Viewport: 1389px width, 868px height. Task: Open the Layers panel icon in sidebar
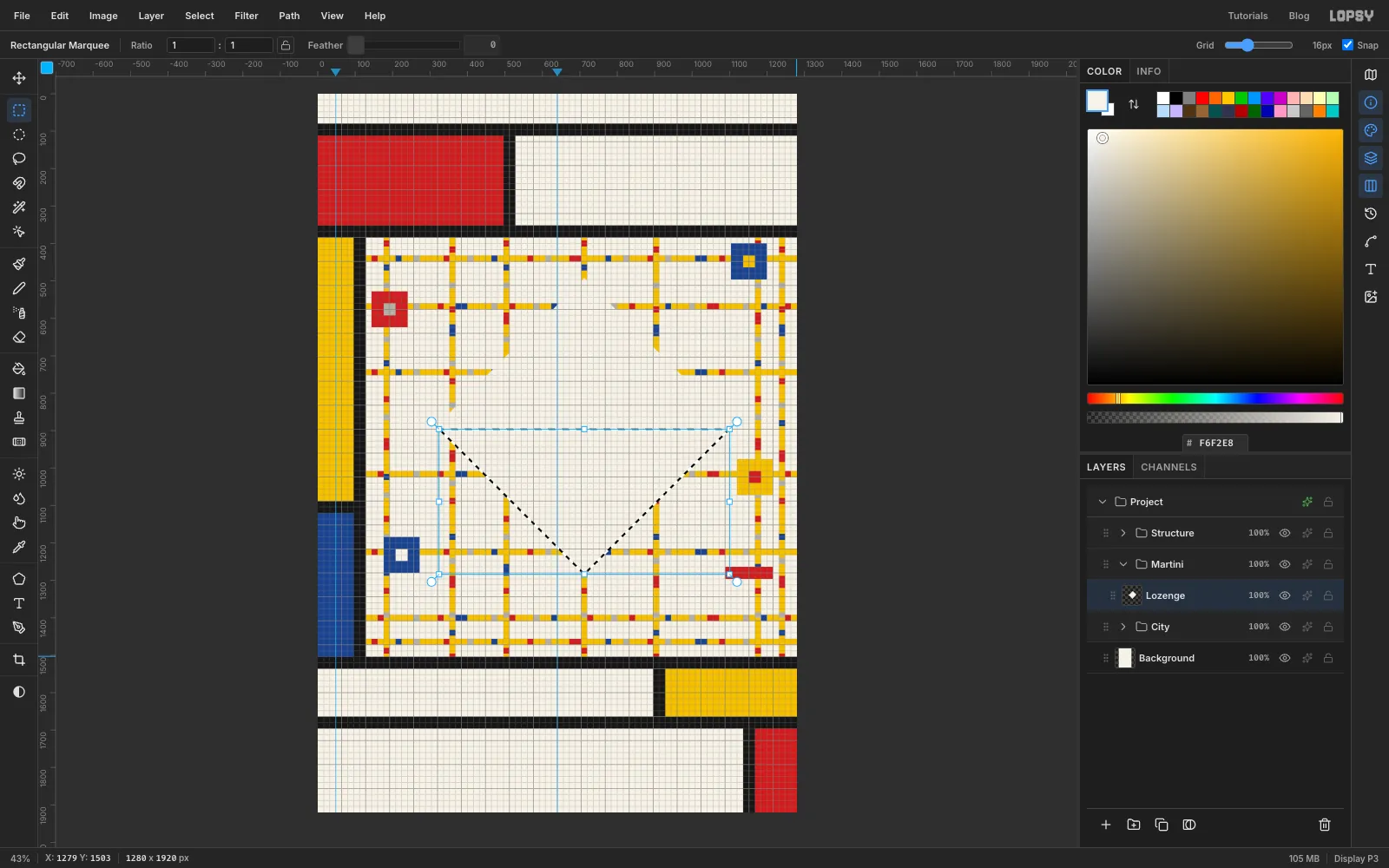[1371, 158]
